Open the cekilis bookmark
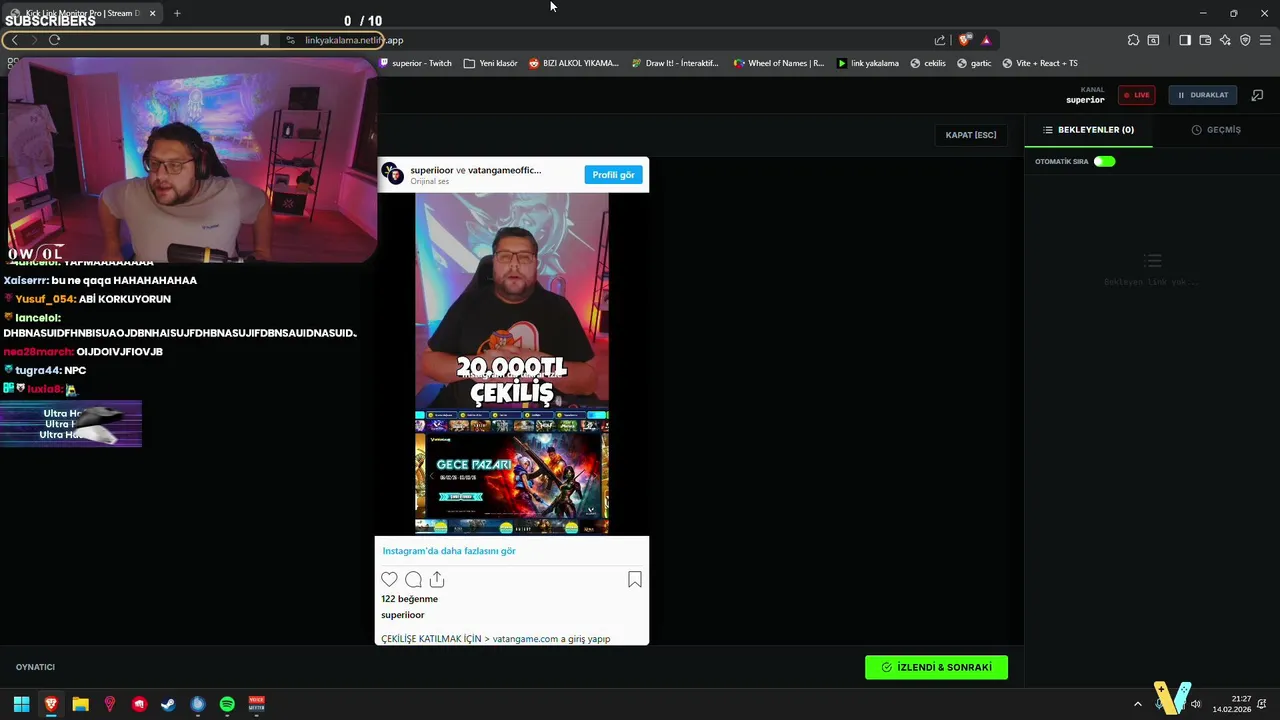The width and height of the screenshot is (1280, 720). click(928, 63)
